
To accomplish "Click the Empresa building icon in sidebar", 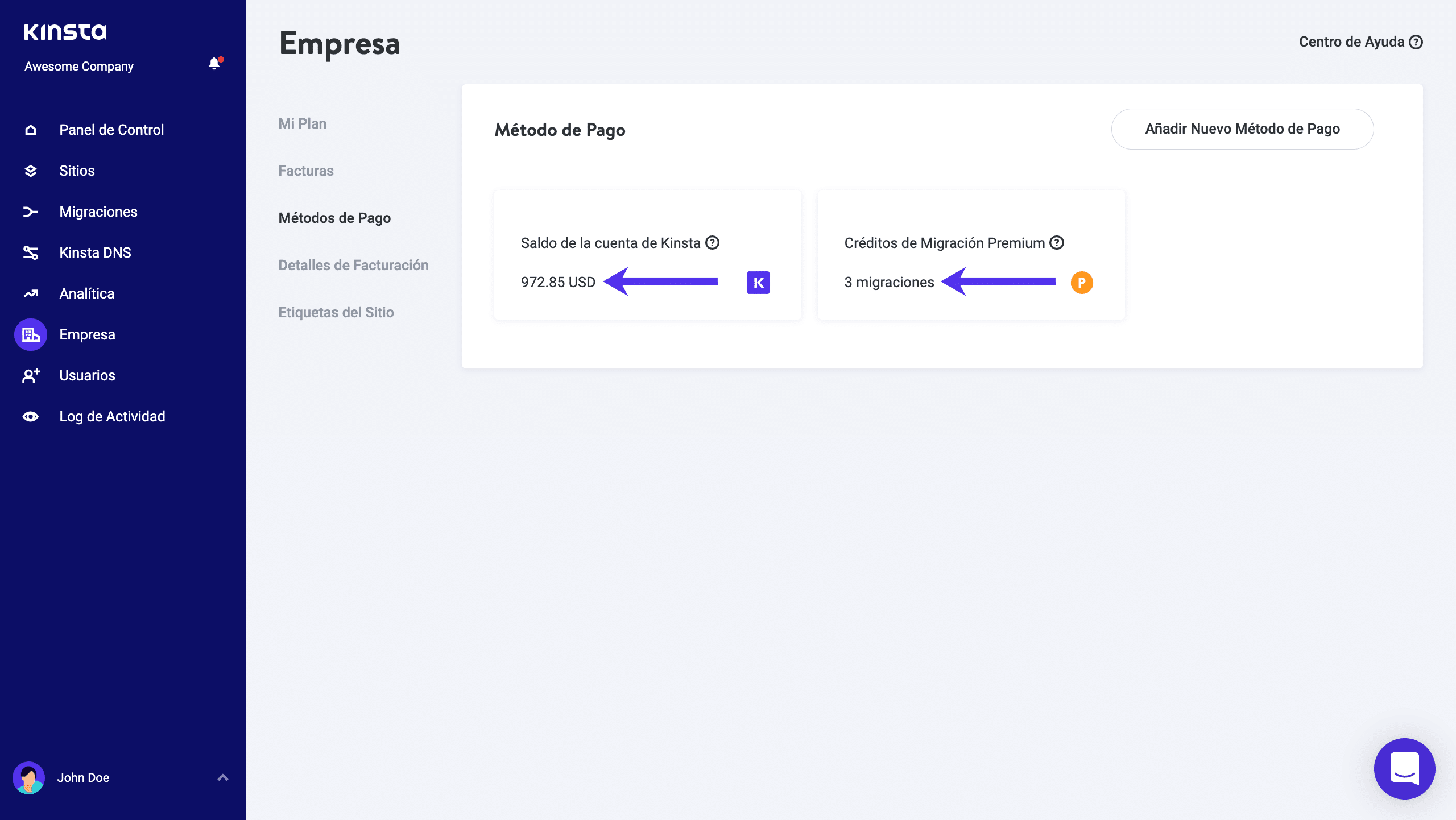I will pyautogui.click(x=31, y=334).
